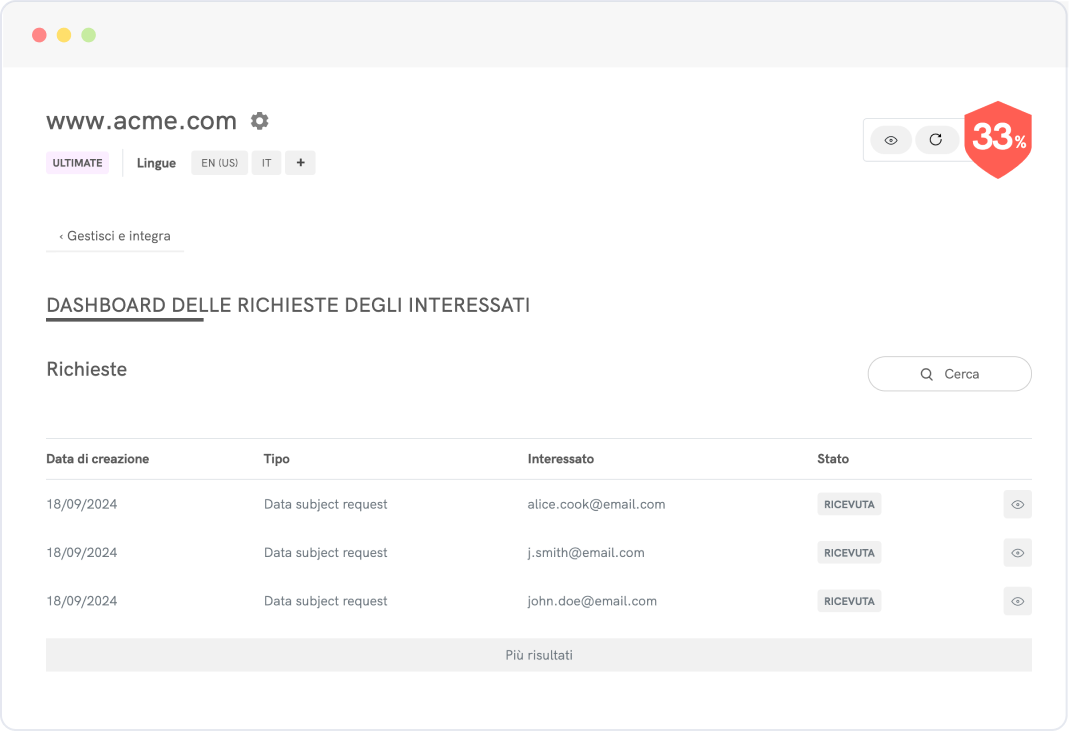Open site settings gear next to www.acme.com
The image size is (1069, 732).
(260, 121)
